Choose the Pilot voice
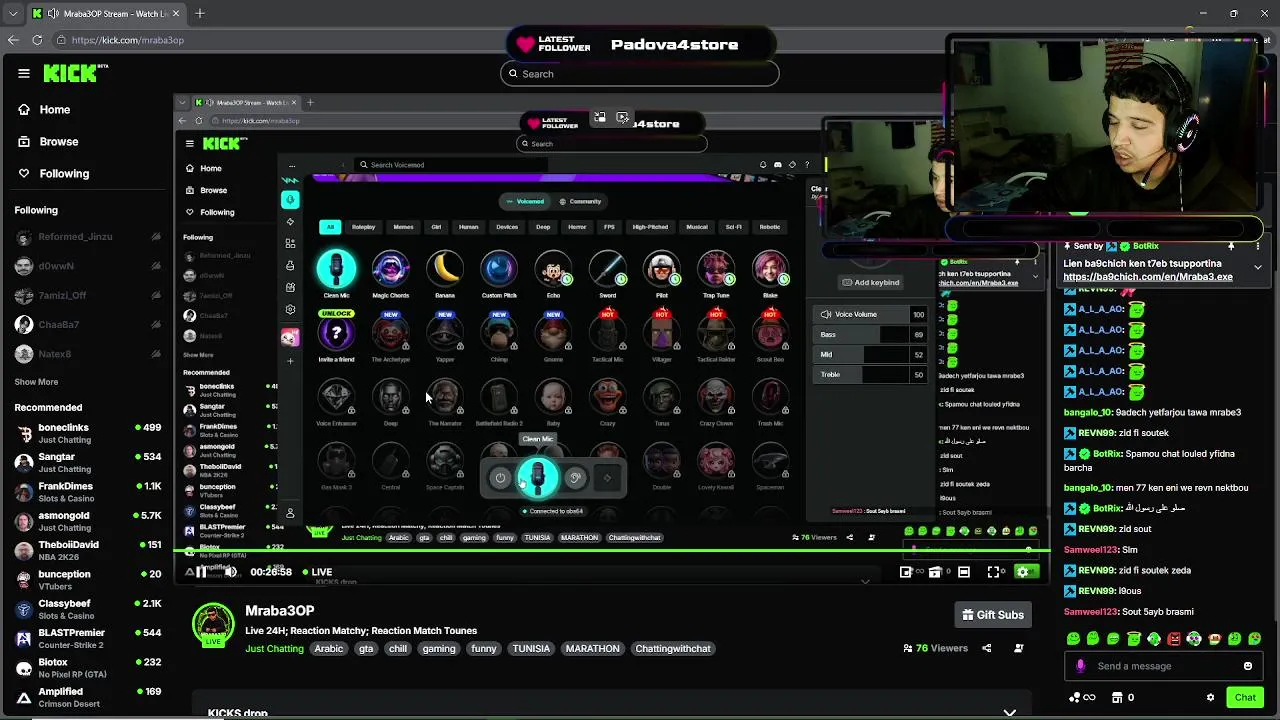1280x720 pixels. 662,269
